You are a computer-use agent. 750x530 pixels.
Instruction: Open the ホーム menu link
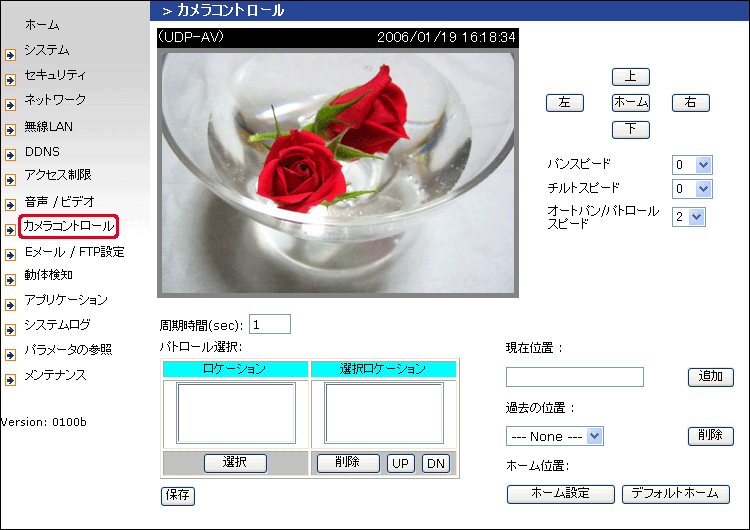click(x=42, y=25)
